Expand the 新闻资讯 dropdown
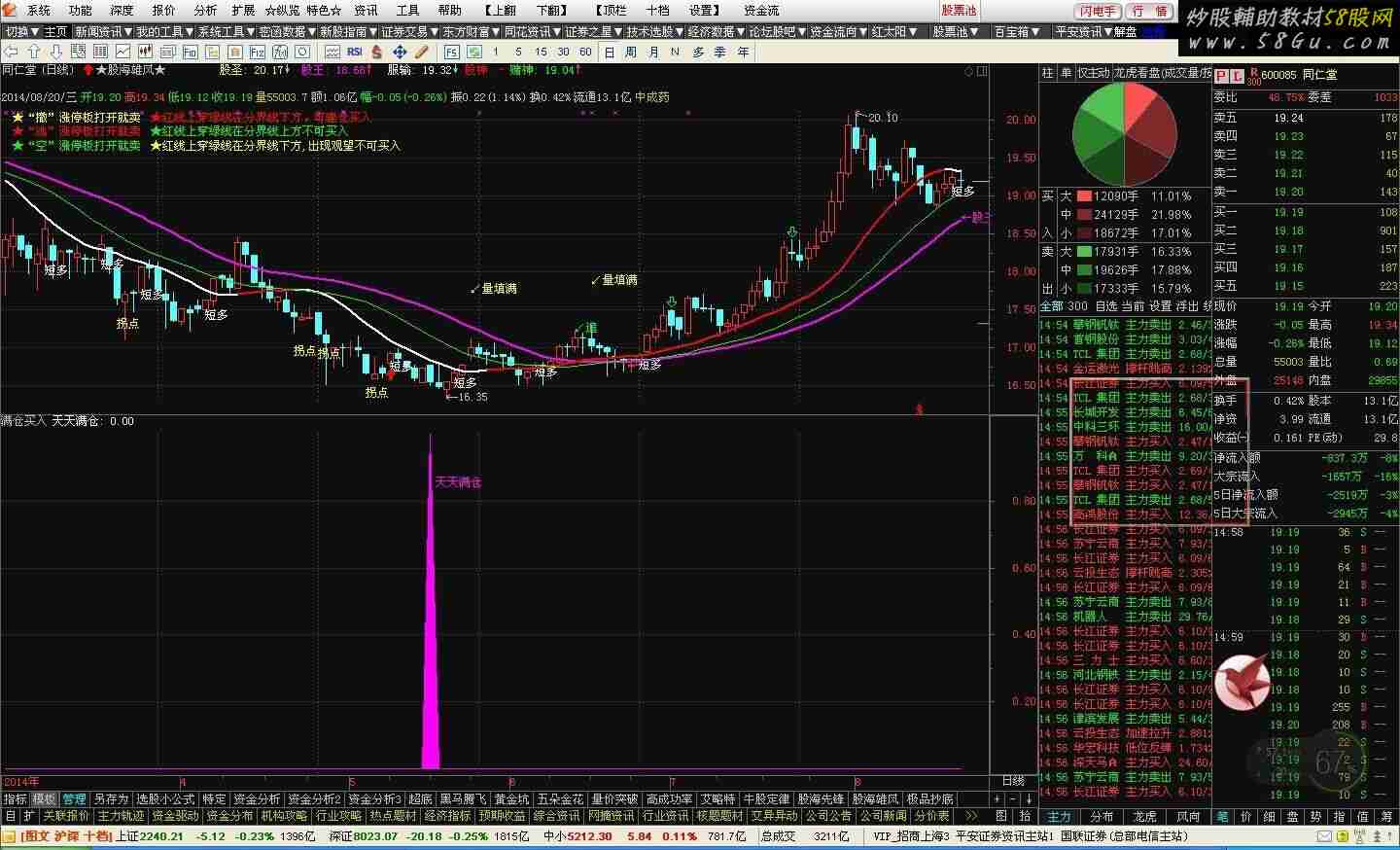Image resolution: width=1400 pixels, height=850 pixels. point(104,32)
